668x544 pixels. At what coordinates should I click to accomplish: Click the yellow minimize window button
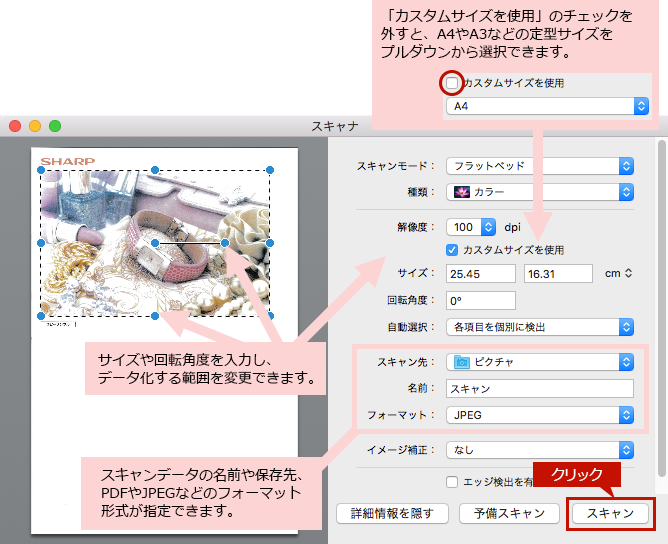click(35, 126)
